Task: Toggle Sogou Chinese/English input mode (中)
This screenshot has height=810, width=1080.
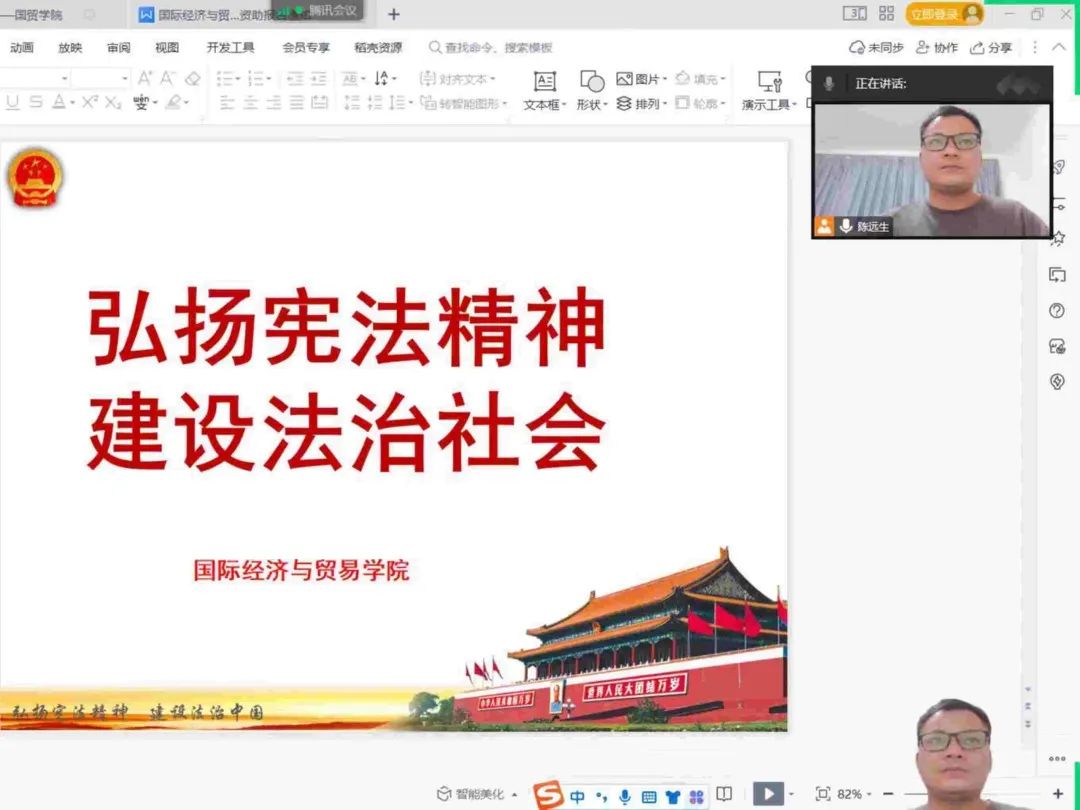Action: click(x=578, y=797)
